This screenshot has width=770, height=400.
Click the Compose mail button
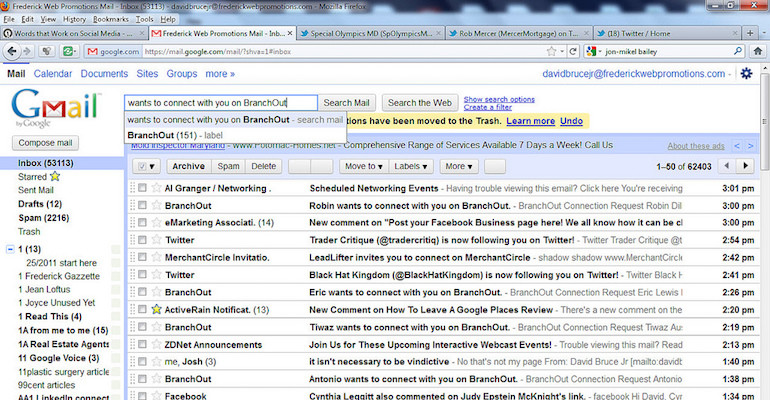(46, 143)
